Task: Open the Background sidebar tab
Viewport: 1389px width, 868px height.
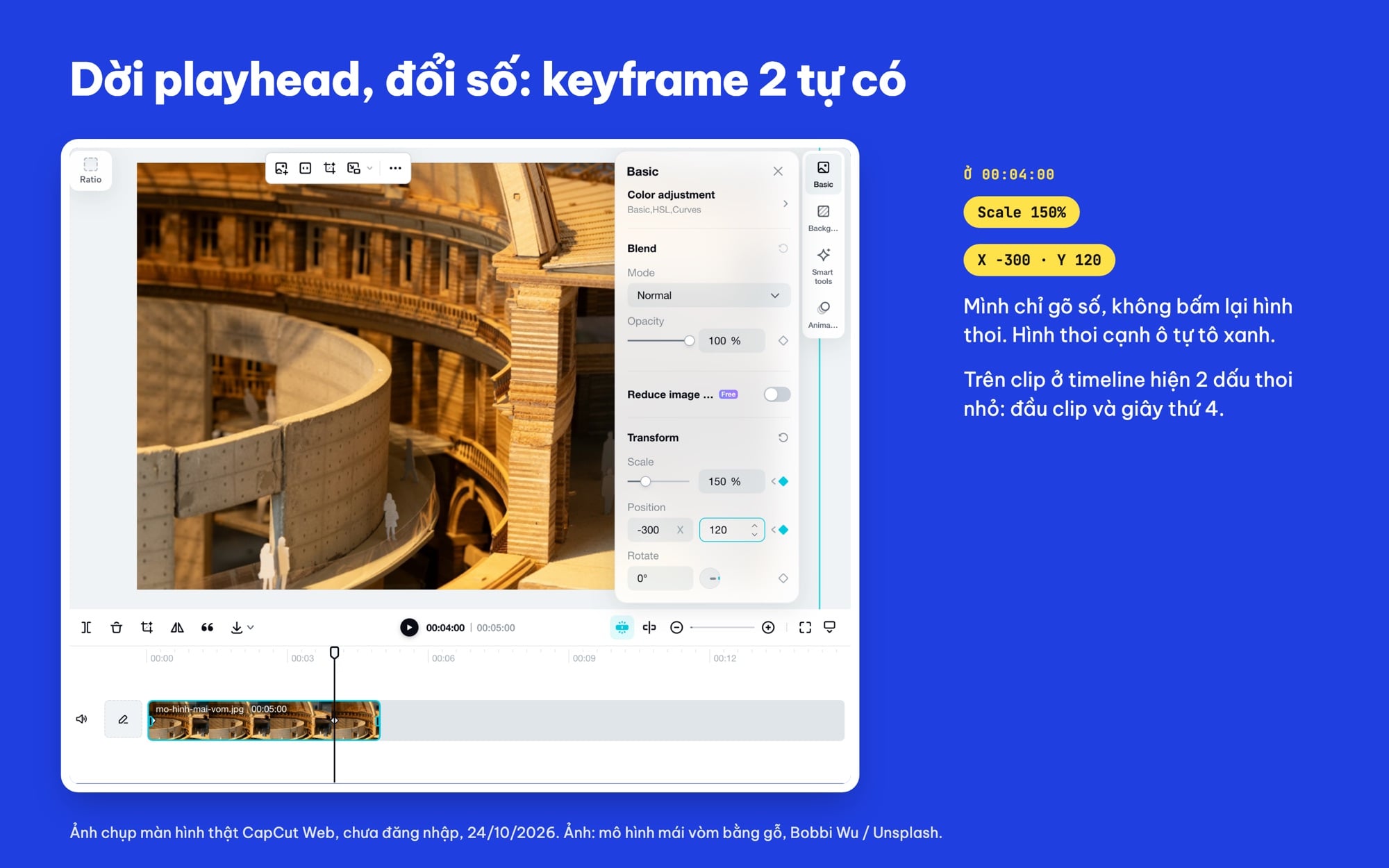Action: pos(823,218)
